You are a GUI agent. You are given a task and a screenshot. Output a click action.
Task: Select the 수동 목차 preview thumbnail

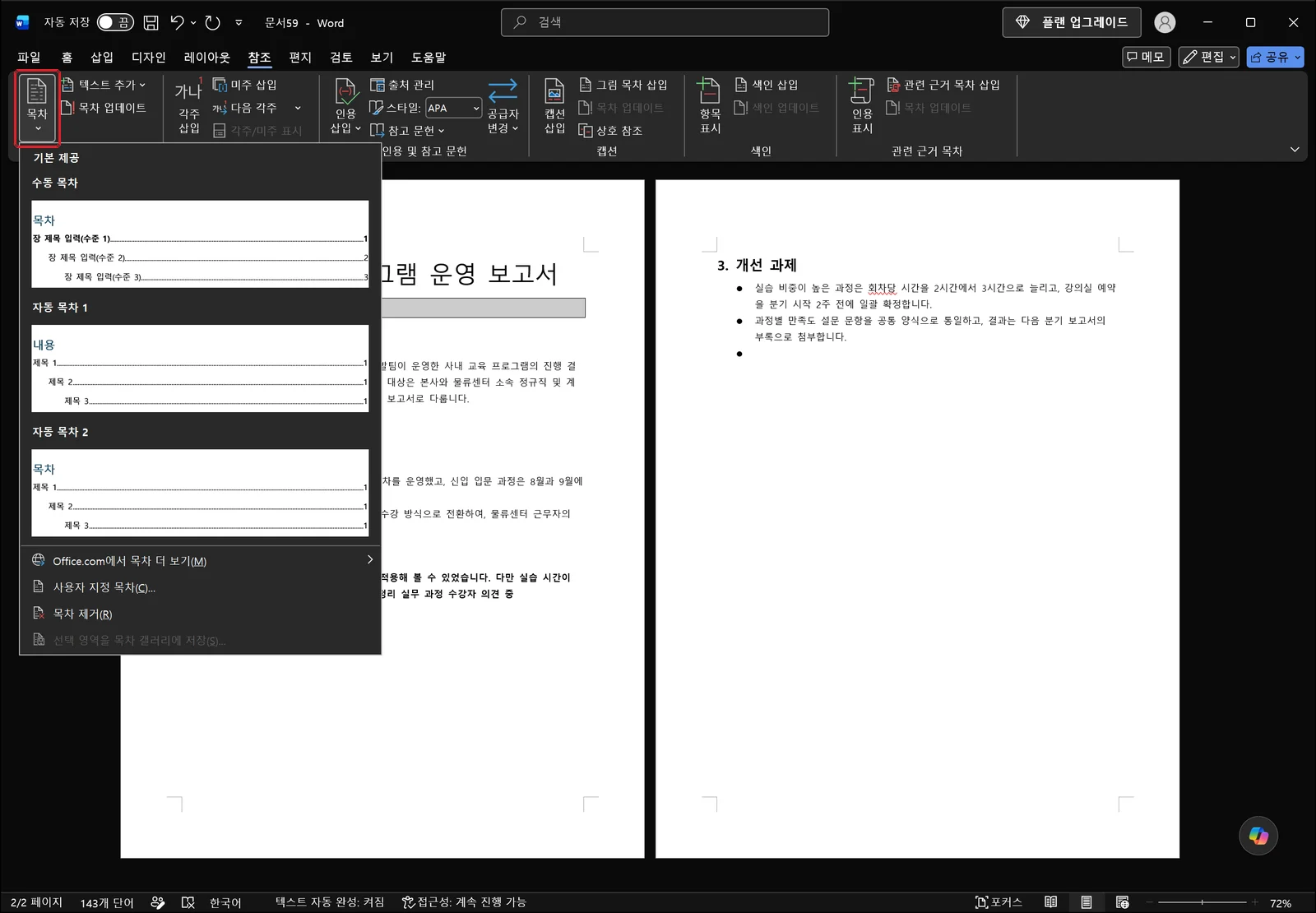click(x=200, y=244)
